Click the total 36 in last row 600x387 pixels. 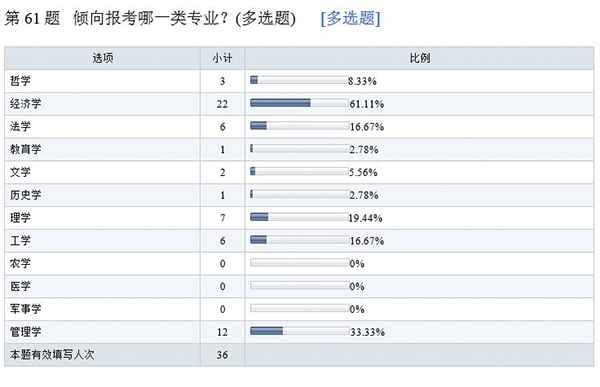pyautogui.click(x=222, y=355)
